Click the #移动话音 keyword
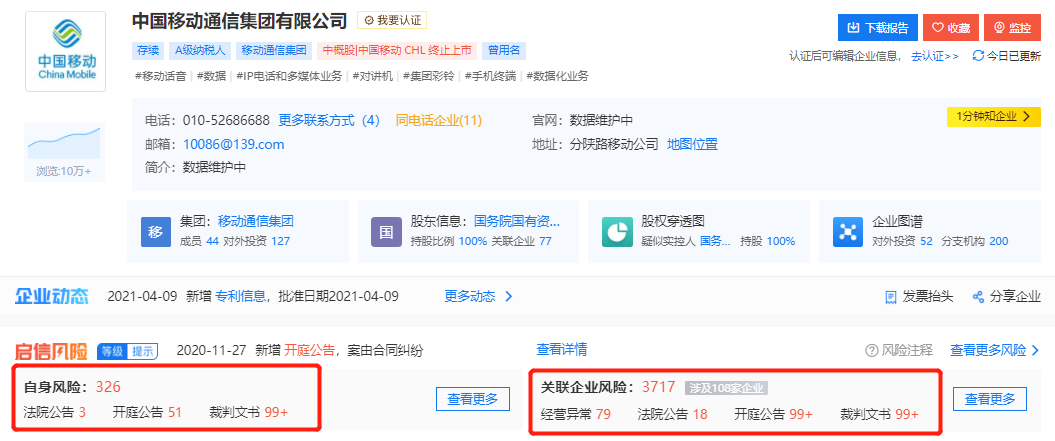Image resolution: width=1055 pixels, height=441 pixels. pyautogui.click(x=160, y=76)
